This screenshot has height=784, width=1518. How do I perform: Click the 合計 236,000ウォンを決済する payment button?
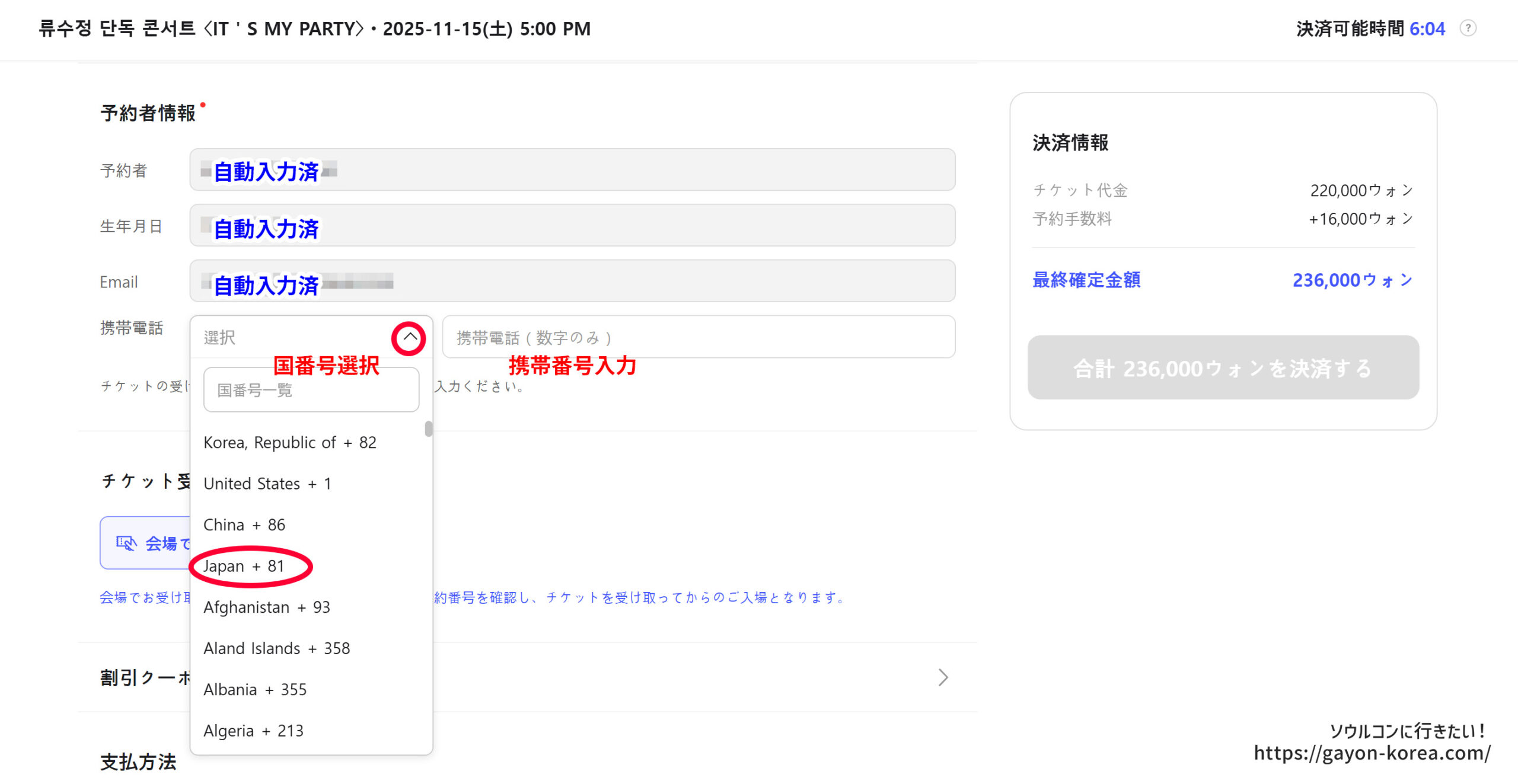pos(1223,367)
